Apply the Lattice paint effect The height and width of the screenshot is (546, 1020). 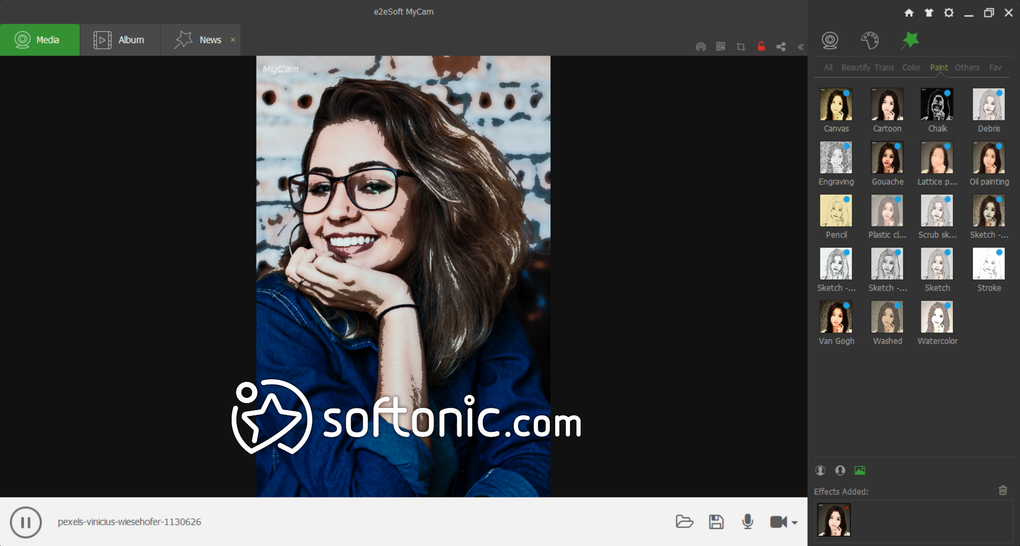[937, 157]
